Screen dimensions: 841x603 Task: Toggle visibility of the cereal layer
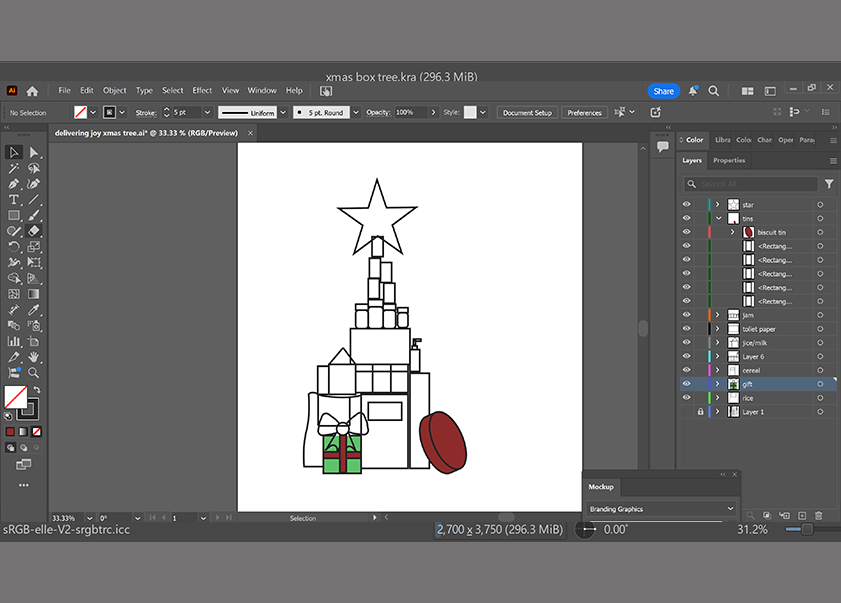coord(686,370)
